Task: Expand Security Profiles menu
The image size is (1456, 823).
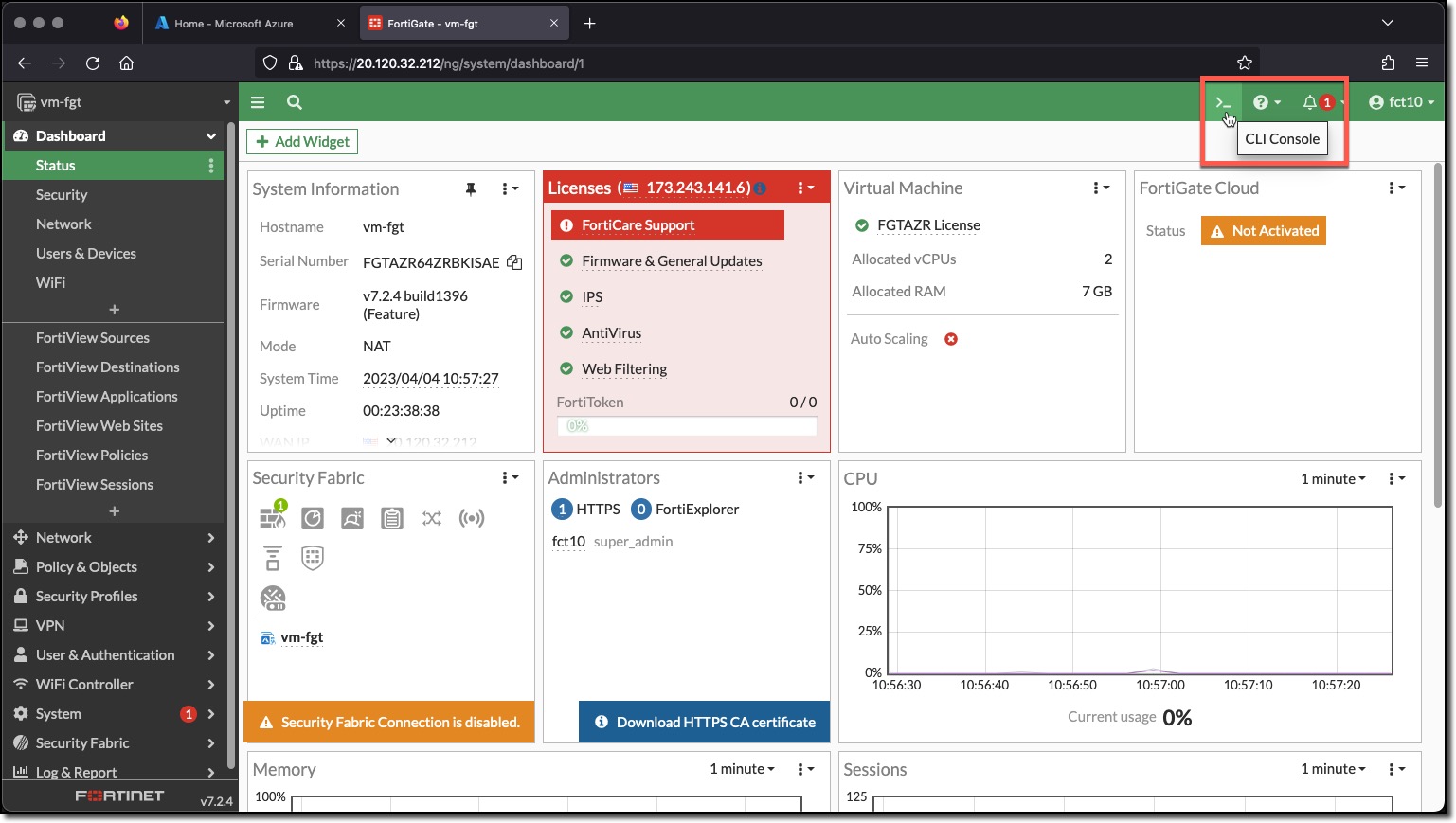Action: (x=114, y=597)
